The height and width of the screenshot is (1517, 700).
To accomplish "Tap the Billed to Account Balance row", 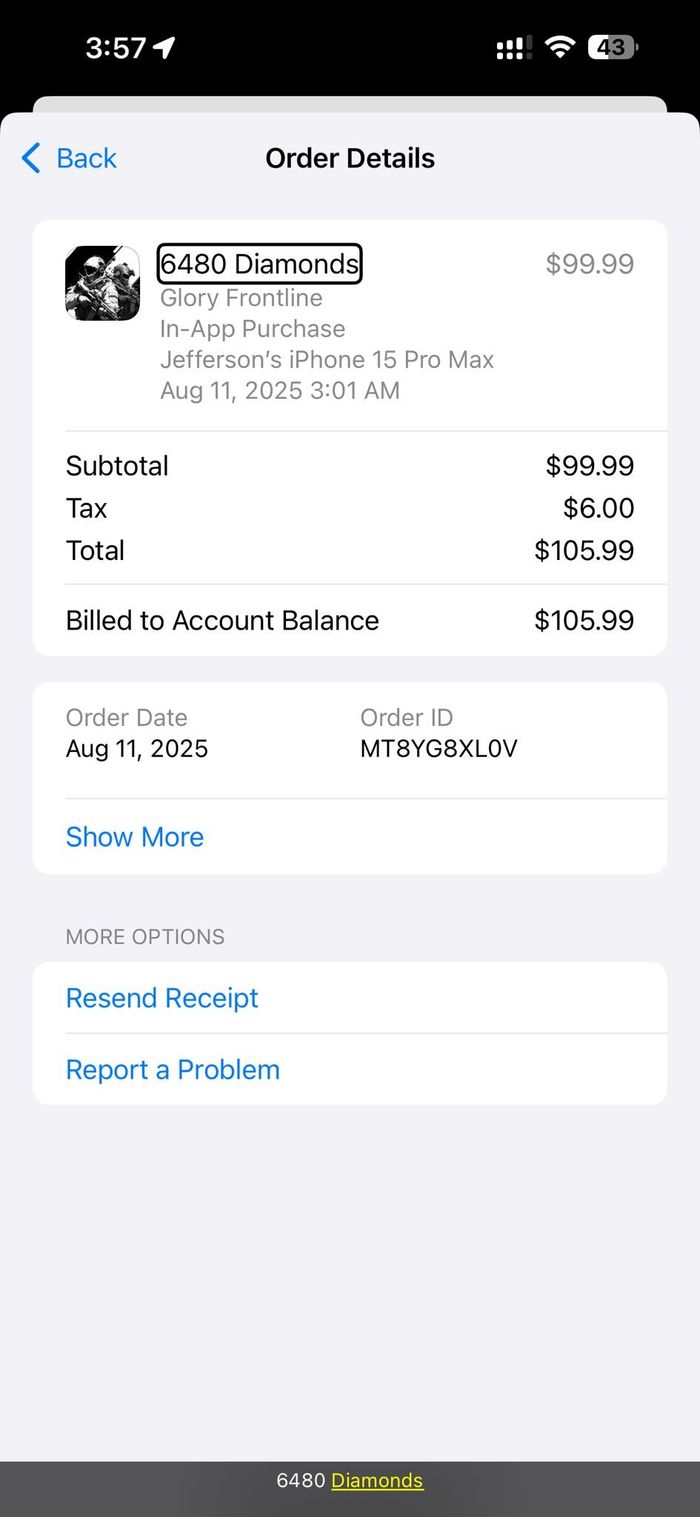I will click(350, 620).
